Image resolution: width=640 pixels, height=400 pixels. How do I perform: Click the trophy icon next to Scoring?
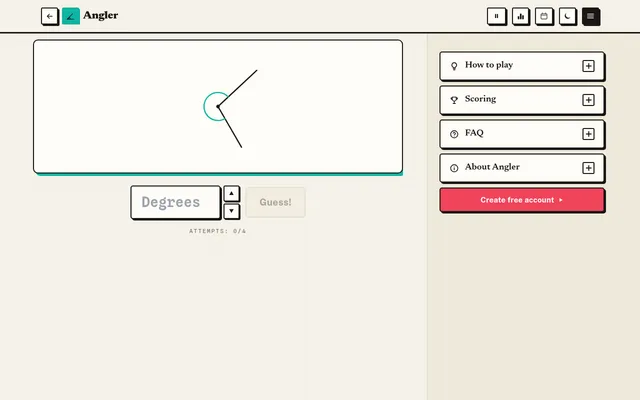pos(454,100)
